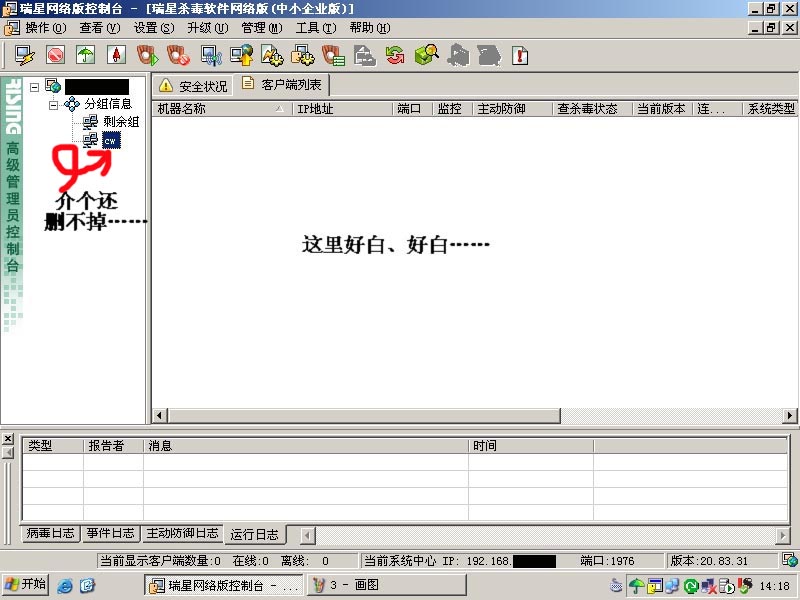Click the client list left scroll arrow

160,415
